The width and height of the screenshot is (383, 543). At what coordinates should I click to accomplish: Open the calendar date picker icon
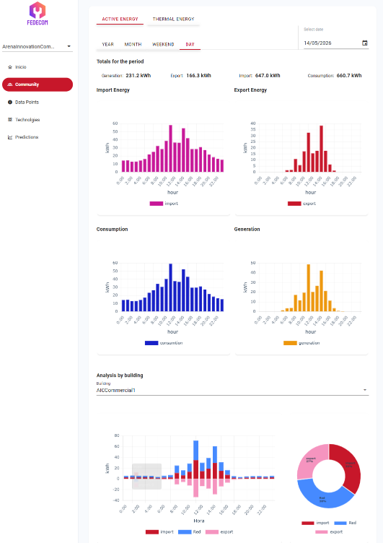click(365, 43)
